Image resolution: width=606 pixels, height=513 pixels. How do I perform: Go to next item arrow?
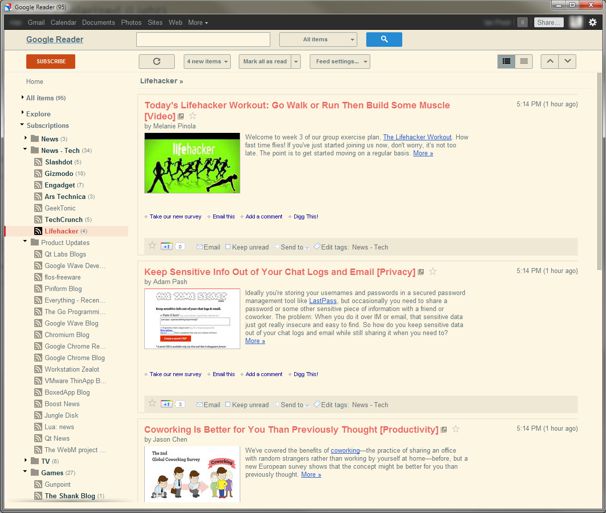(567, 61)
